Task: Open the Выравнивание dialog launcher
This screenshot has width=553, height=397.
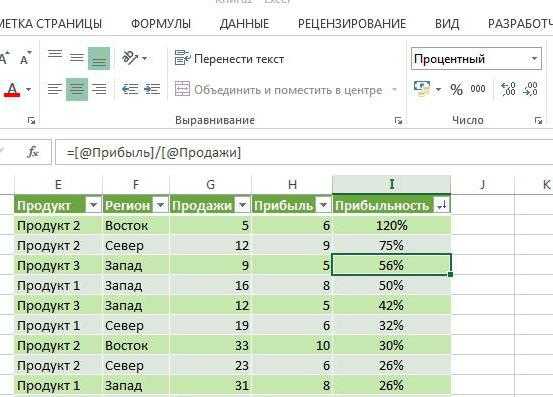Action: point(398,121)
